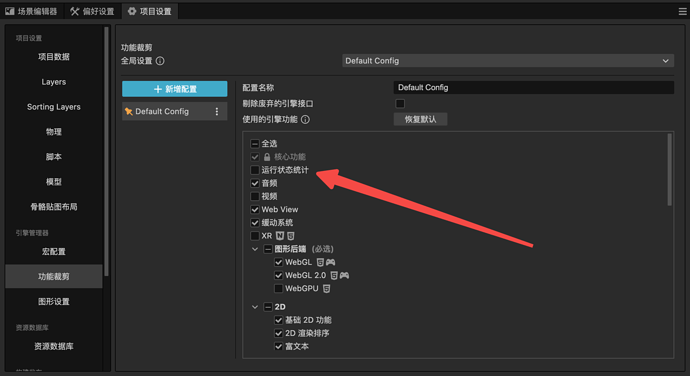The width and height of the screenshot is (690, 376).
Task: Open 物理 settings in the sidebar
Action: 54,132
